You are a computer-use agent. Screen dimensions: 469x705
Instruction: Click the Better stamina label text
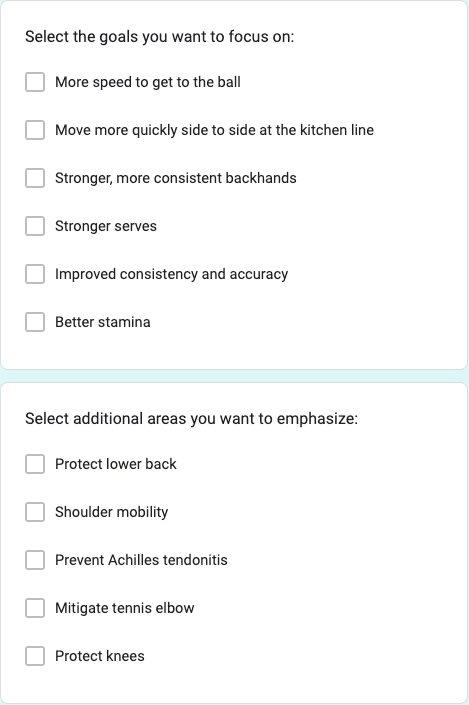(103, 322)
